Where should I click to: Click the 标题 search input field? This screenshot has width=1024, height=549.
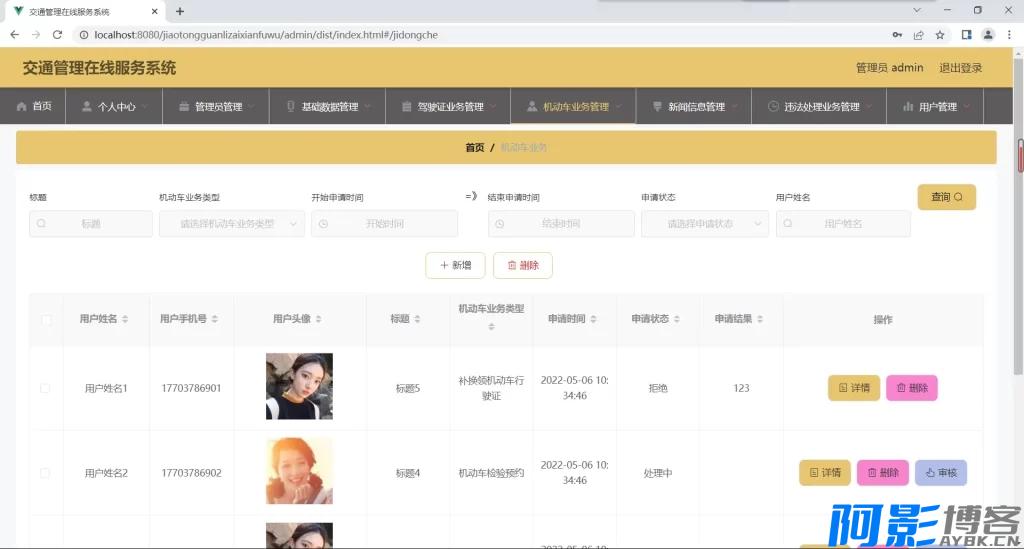[91, 224]
